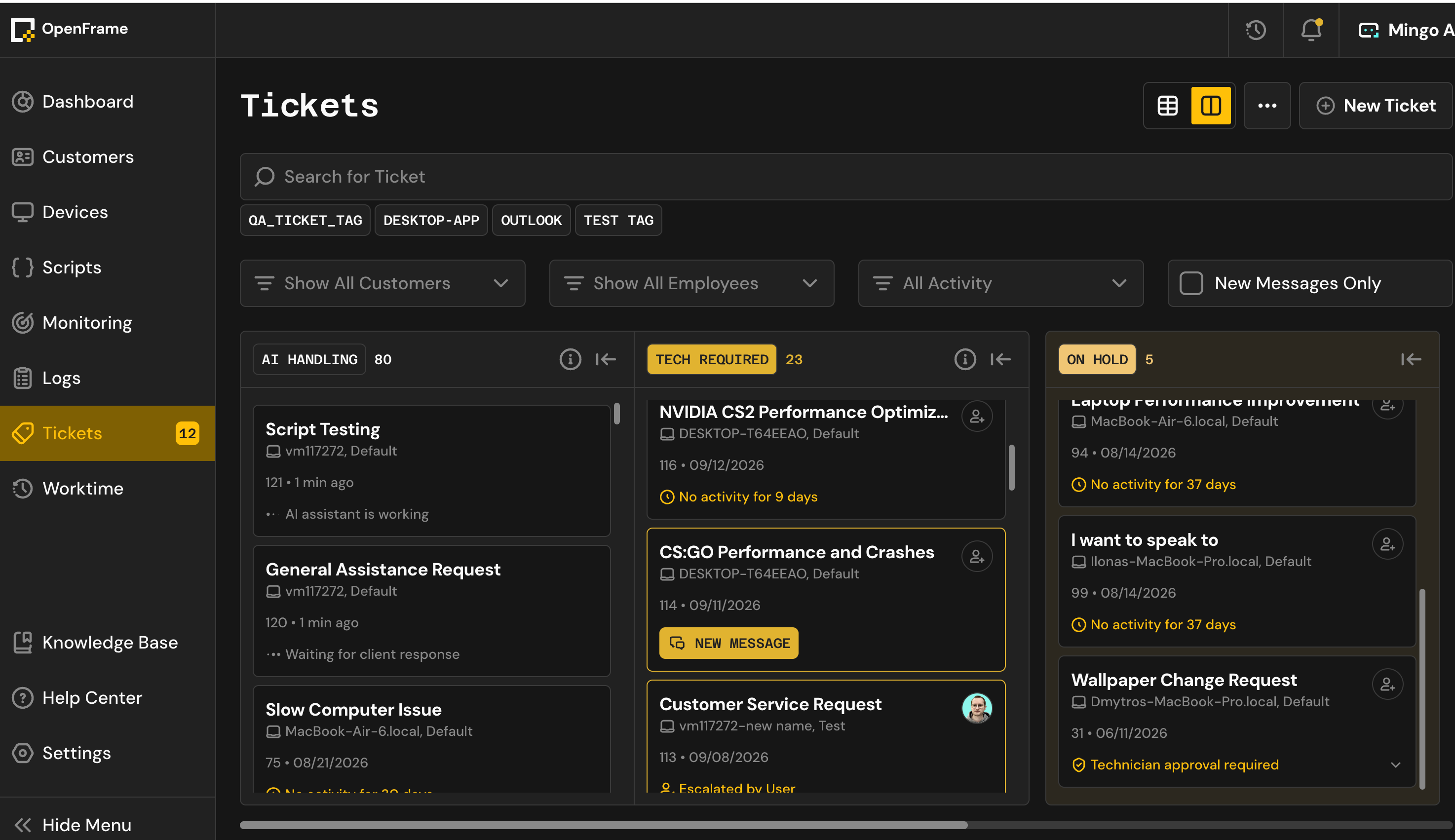Collapse the AI HANDLING column

[606, 359]
